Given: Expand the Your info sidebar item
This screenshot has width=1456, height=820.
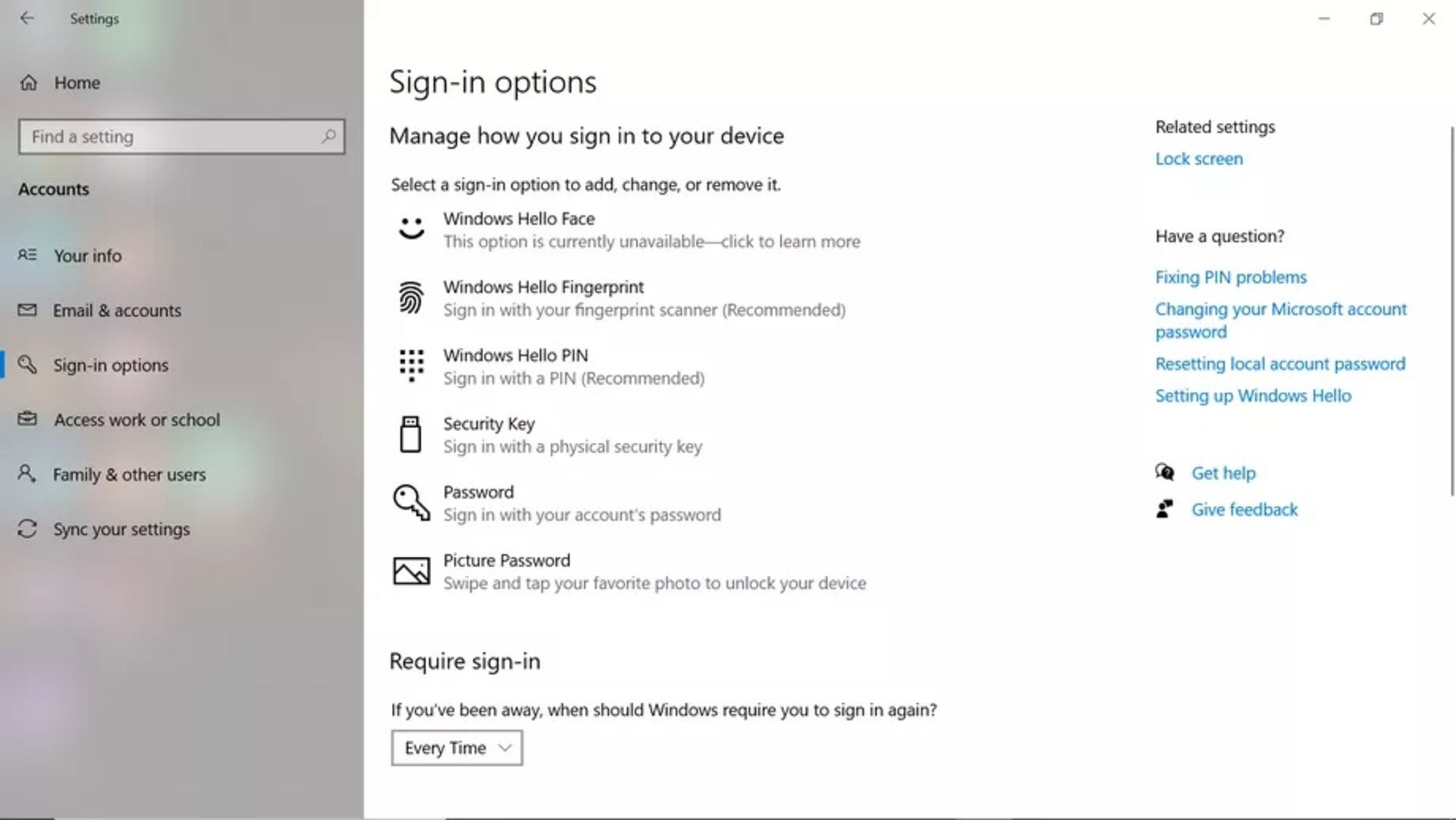Looking at the screenshot, I should pyautogui.click(x=88, y=255).
